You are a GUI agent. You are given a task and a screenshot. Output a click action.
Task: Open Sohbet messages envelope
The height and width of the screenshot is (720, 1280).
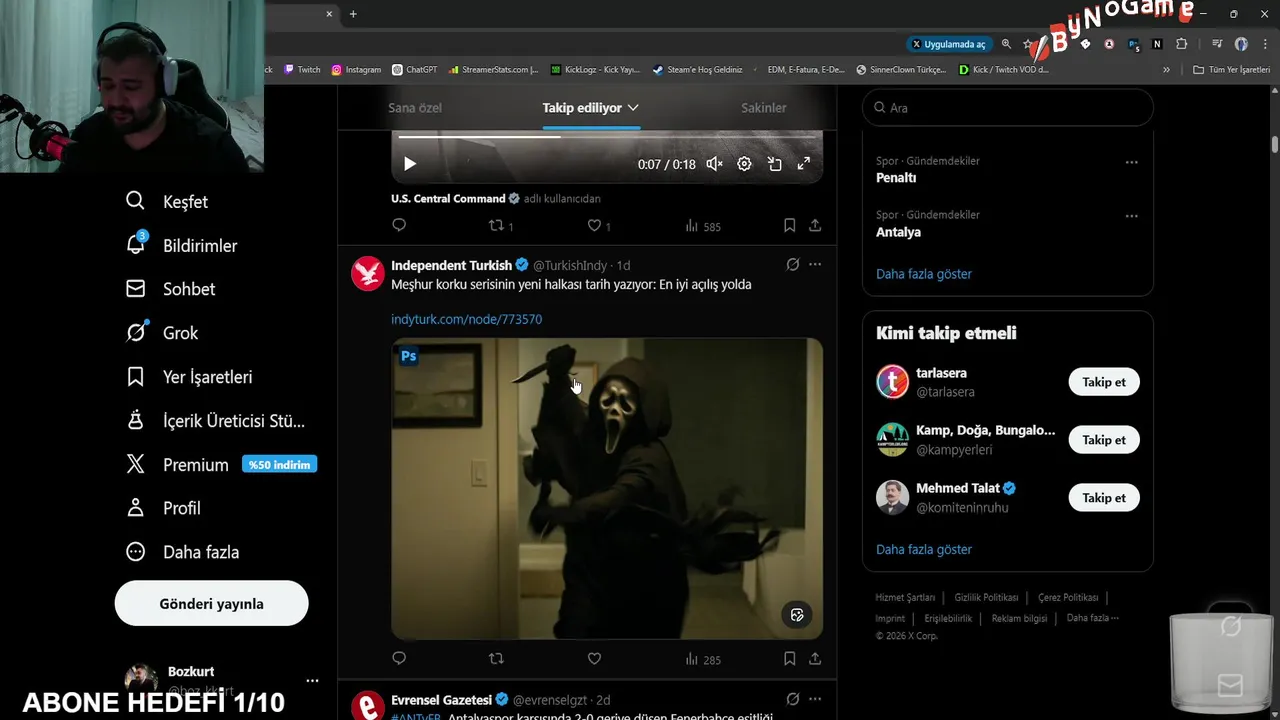(170, 289)
